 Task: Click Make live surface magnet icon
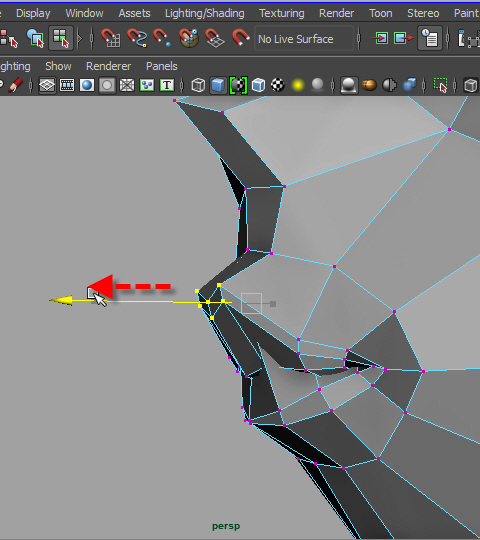point(241,38)
